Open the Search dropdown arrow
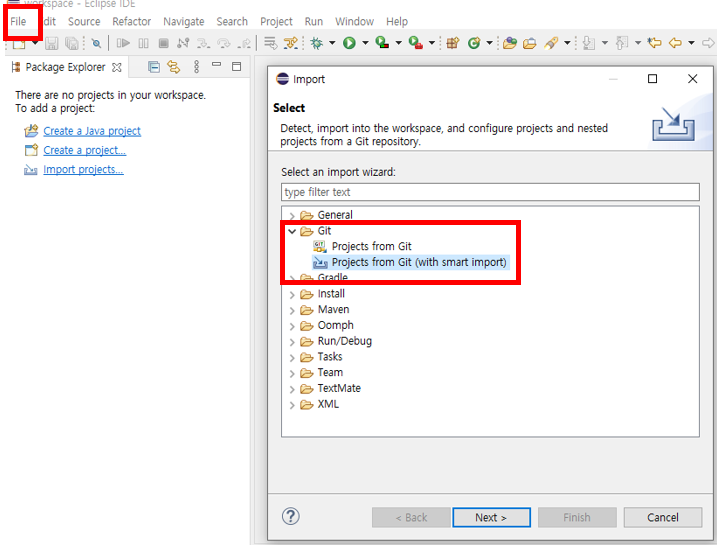The height and width of the screenshot is (545, 717). pyautogui.click(x=567, y=43)
